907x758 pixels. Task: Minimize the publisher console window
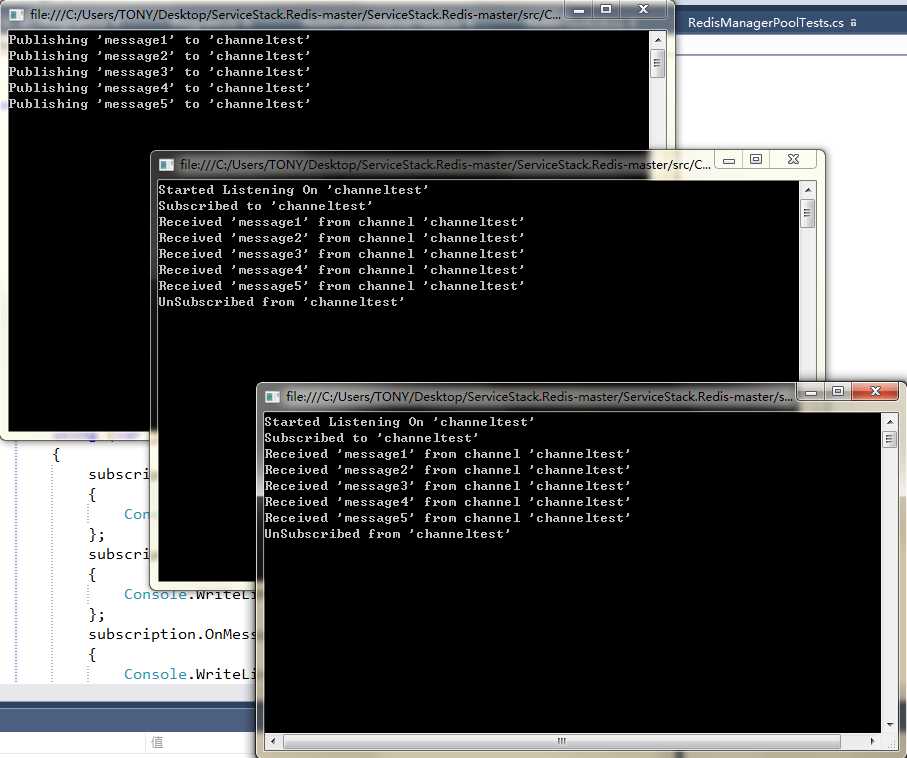[579, 10]
